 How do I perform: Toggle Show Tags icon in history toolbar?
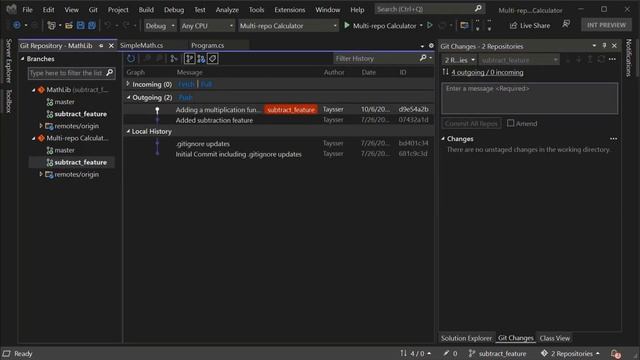click(213, 59)
